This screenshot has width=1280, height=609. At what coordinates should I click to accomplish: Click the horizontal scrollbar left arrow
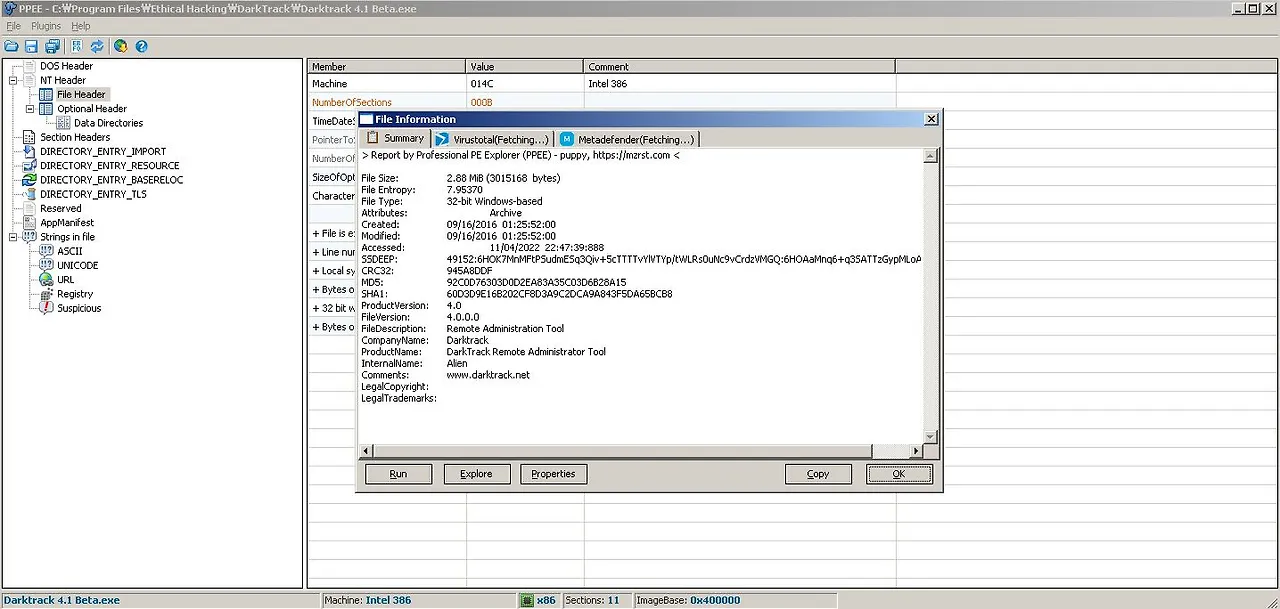366,452
